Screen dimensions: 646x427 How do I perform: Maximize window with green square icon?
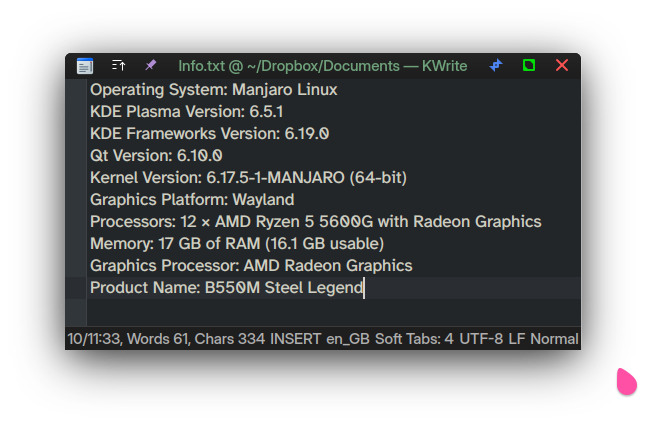(529, 65)
